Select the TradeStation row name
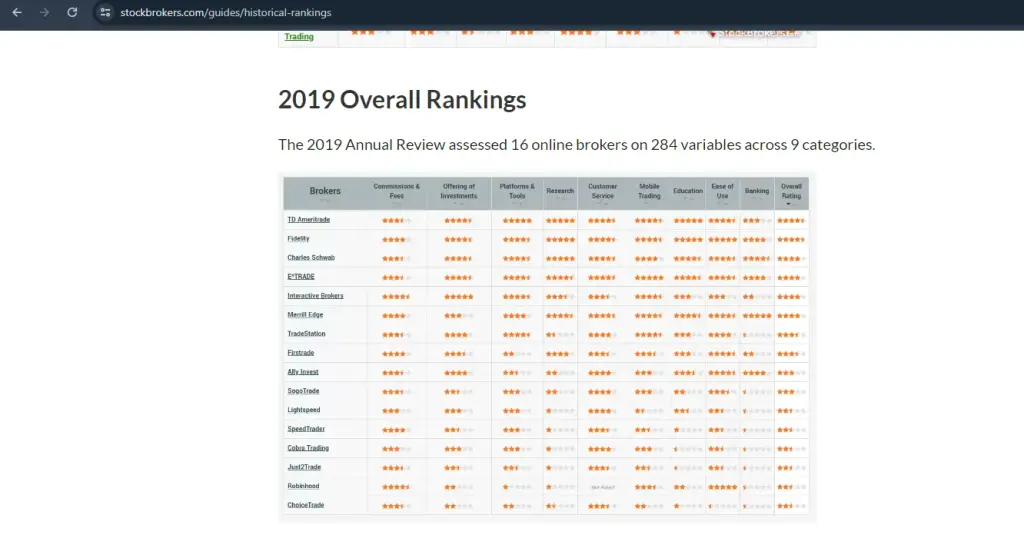This screenshot has width=1024, height=535. [306, 334]
